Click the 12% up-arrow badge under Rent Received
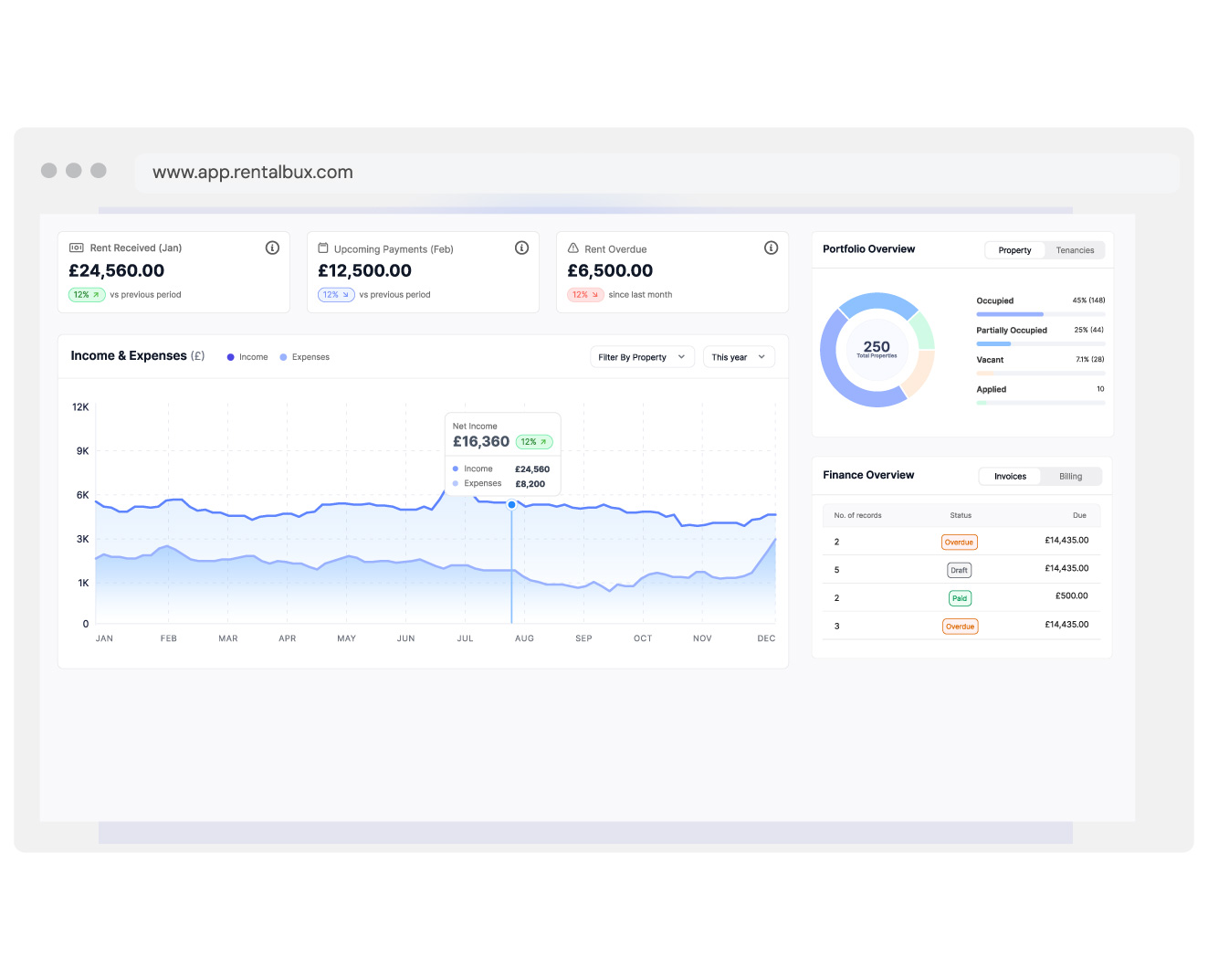This screenshot has width=1208, height=980. 87,295
